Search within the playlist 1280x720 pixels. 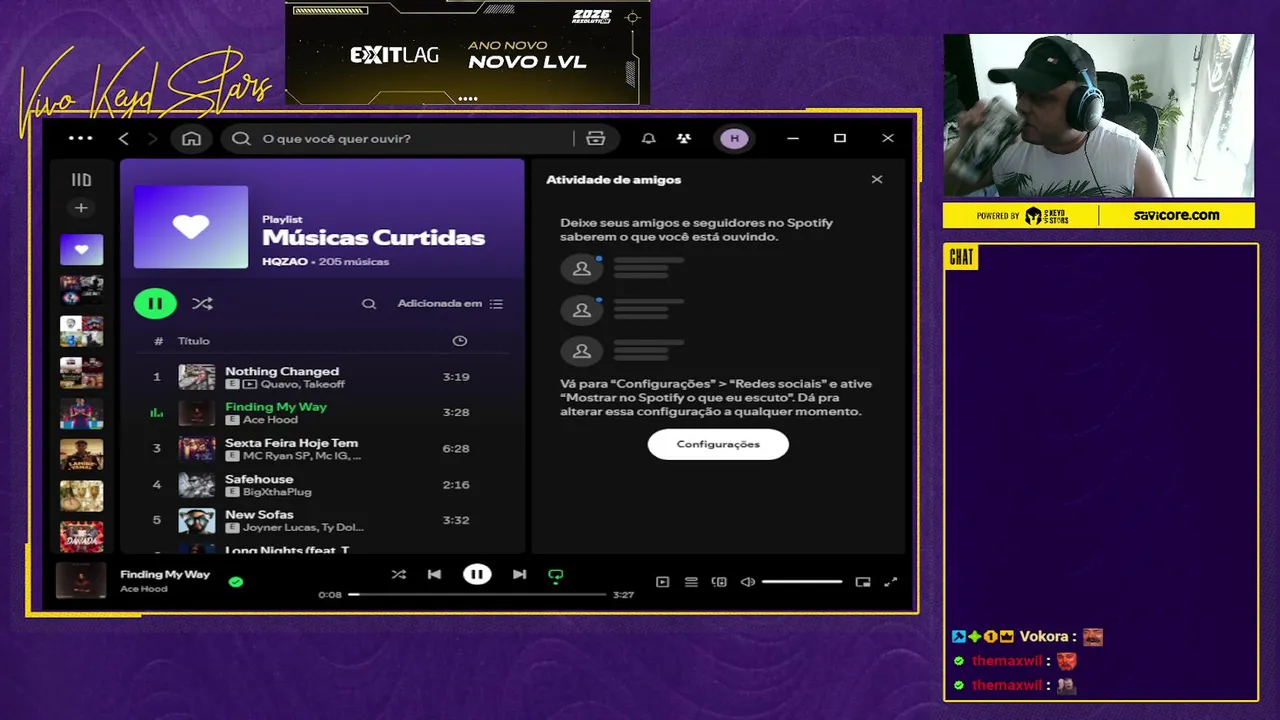tap(369, 303)
